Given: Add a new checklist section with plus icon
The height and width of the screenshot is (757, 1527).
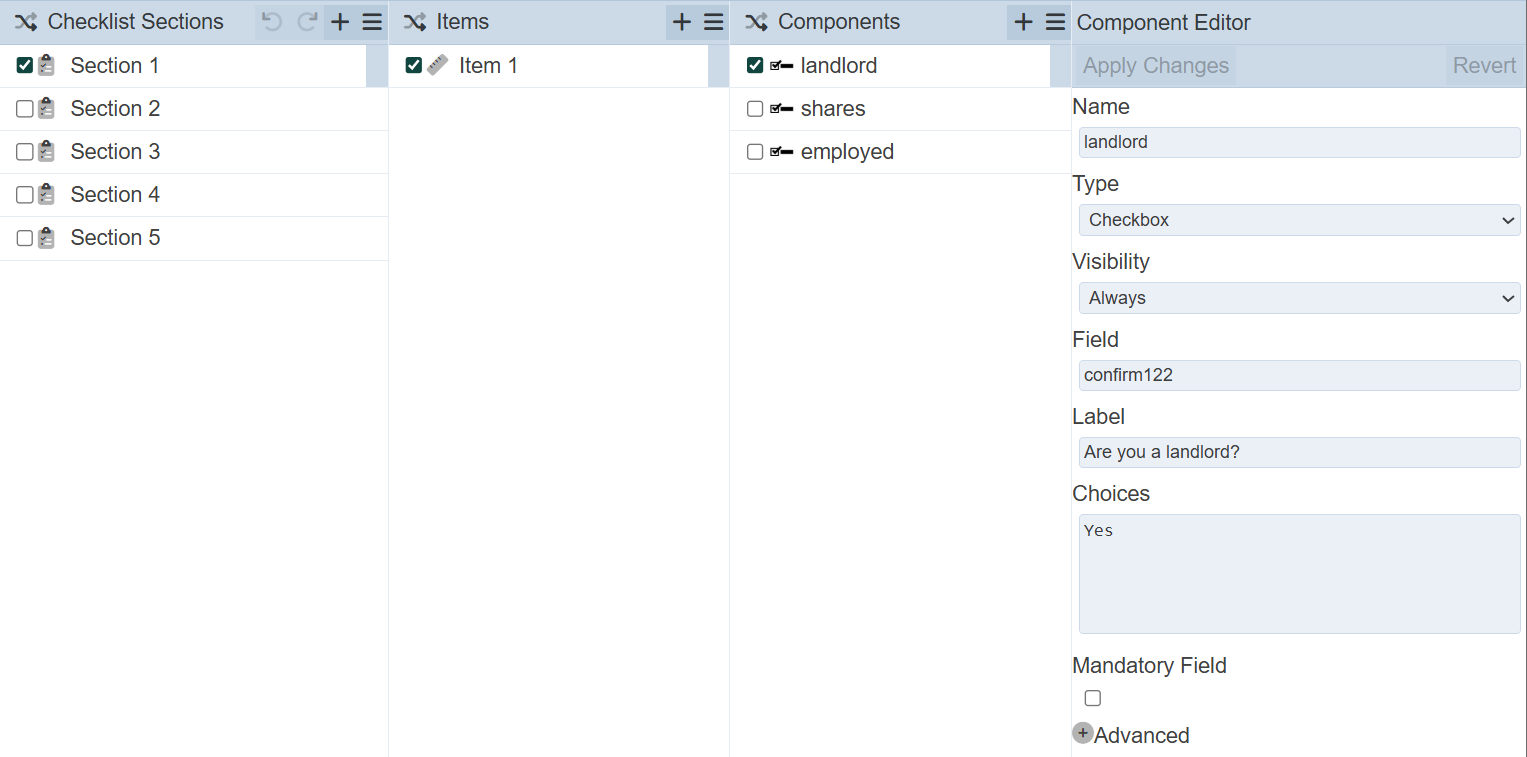Looking at the screenshot, I should 340,22.
